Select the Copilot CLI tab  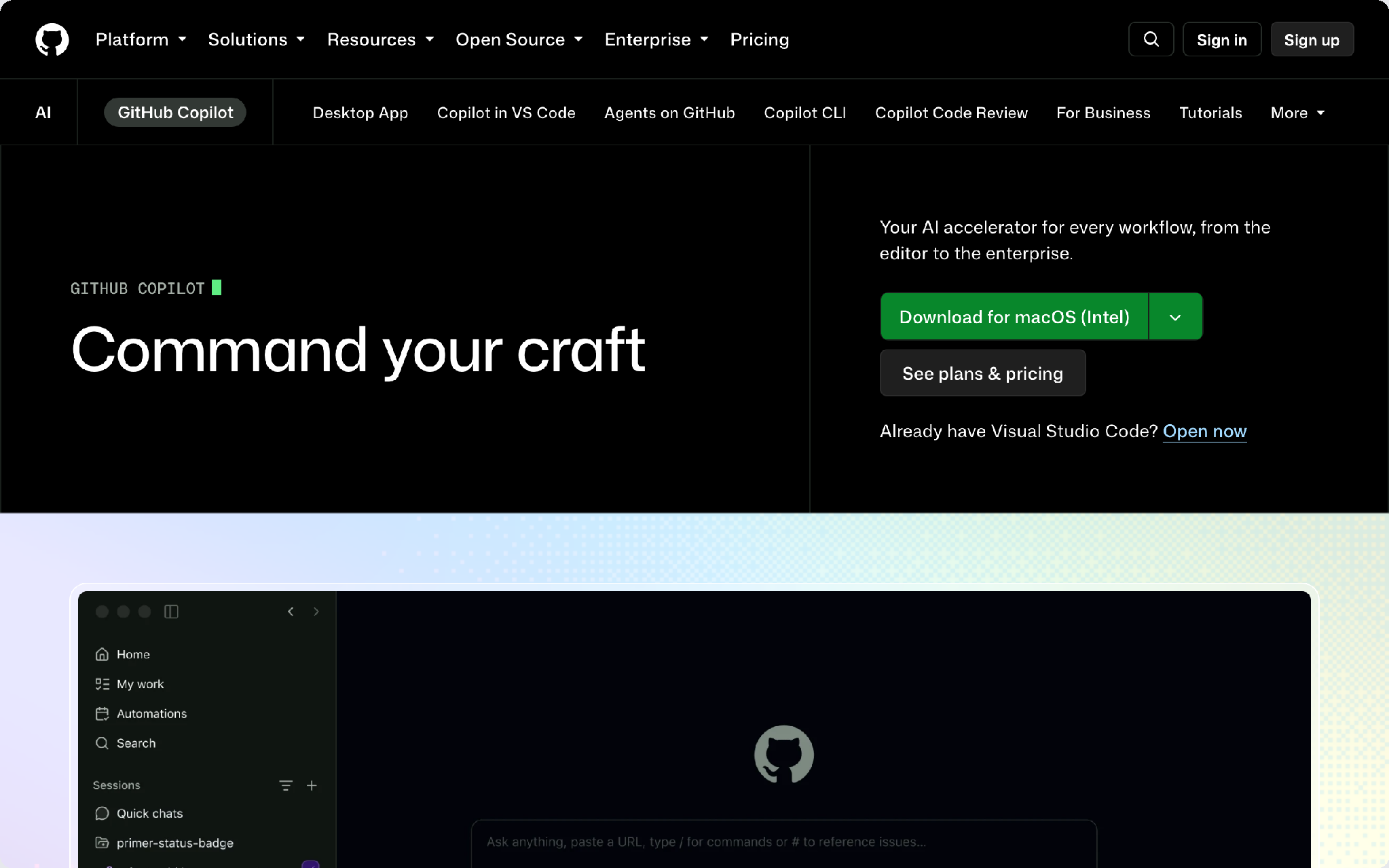click(x=805, y=113)
